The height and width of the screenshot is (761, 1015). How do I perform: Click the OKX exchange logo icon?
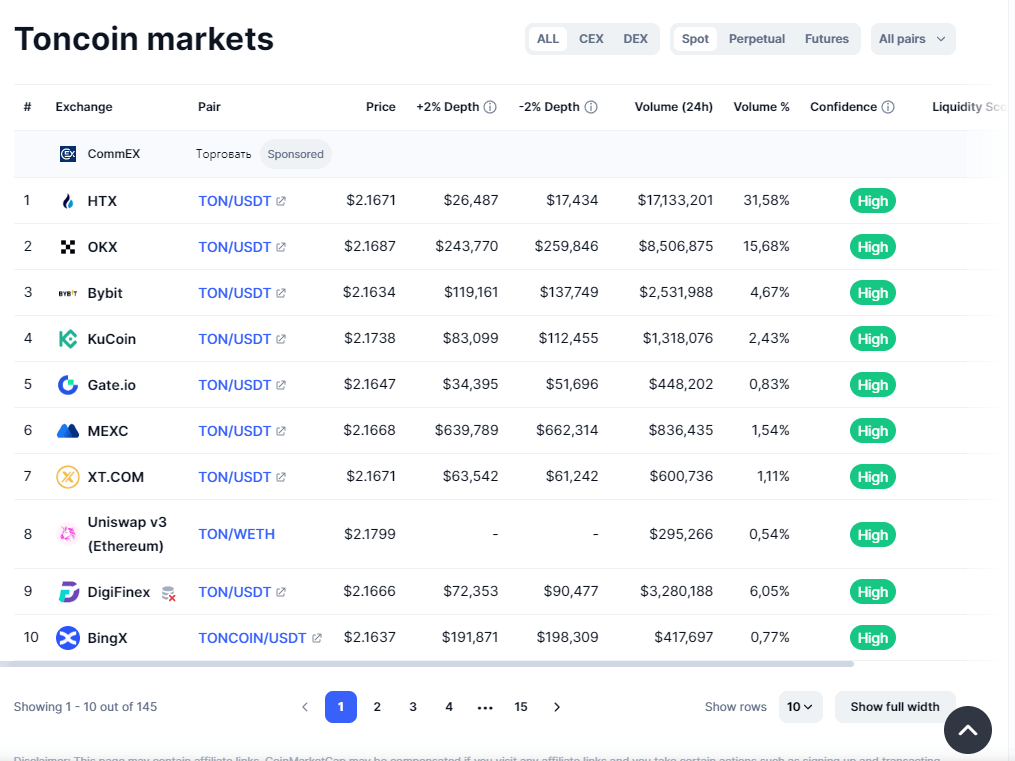pos(68,247)
